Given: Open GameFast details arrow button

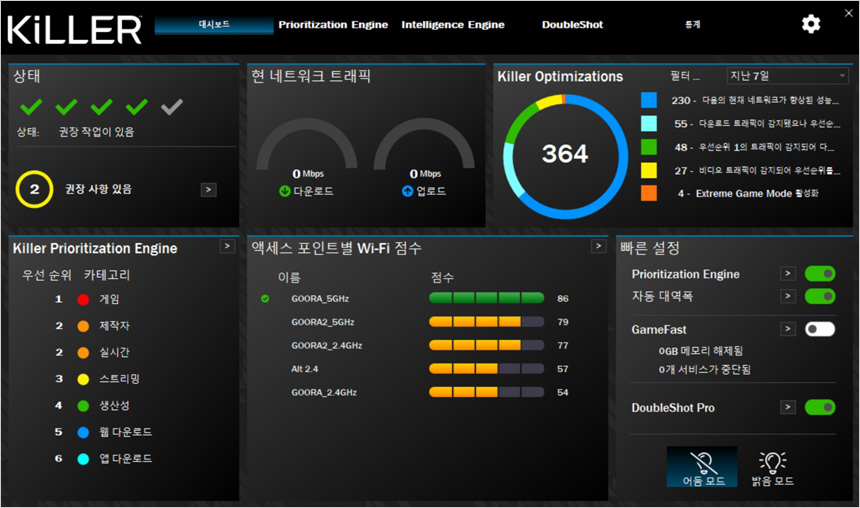Looking at the screenshot, I should tap(788, 329).
